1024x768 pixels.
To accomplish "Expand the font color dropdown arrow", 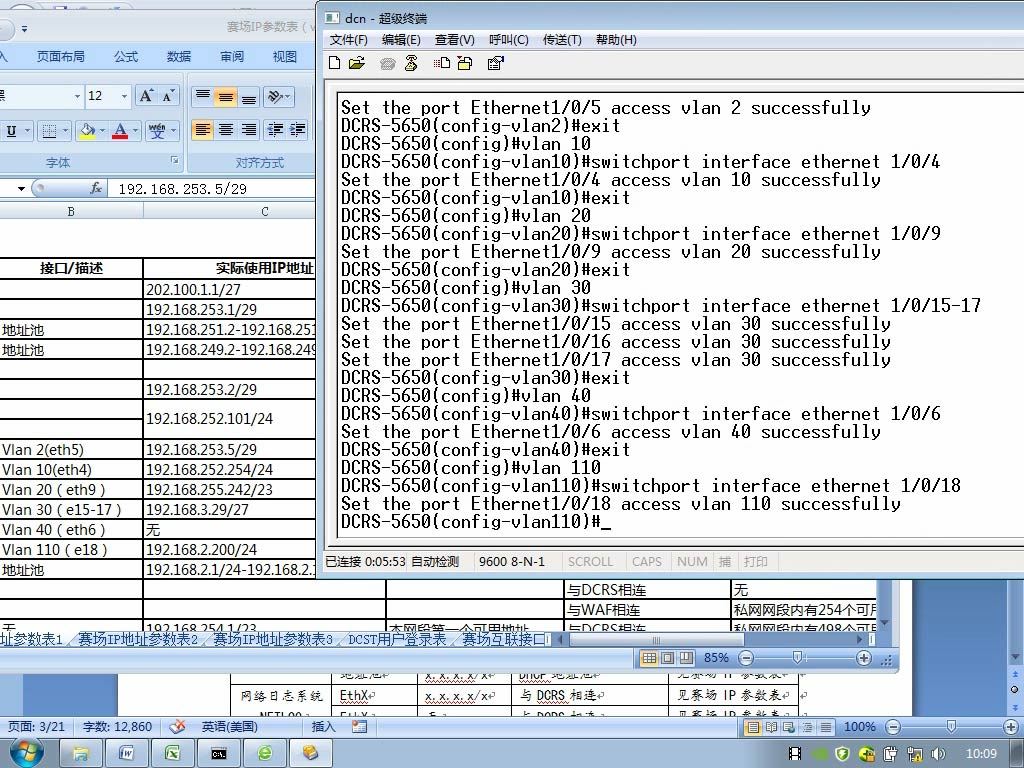I will coord(135,131).
